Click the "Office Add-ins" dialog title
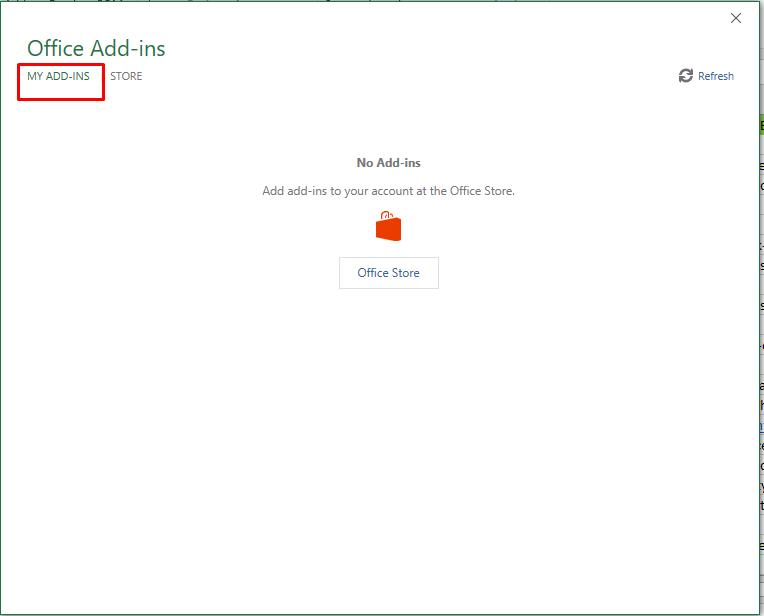Screen dimensions: 764x616 click(96, 48)
